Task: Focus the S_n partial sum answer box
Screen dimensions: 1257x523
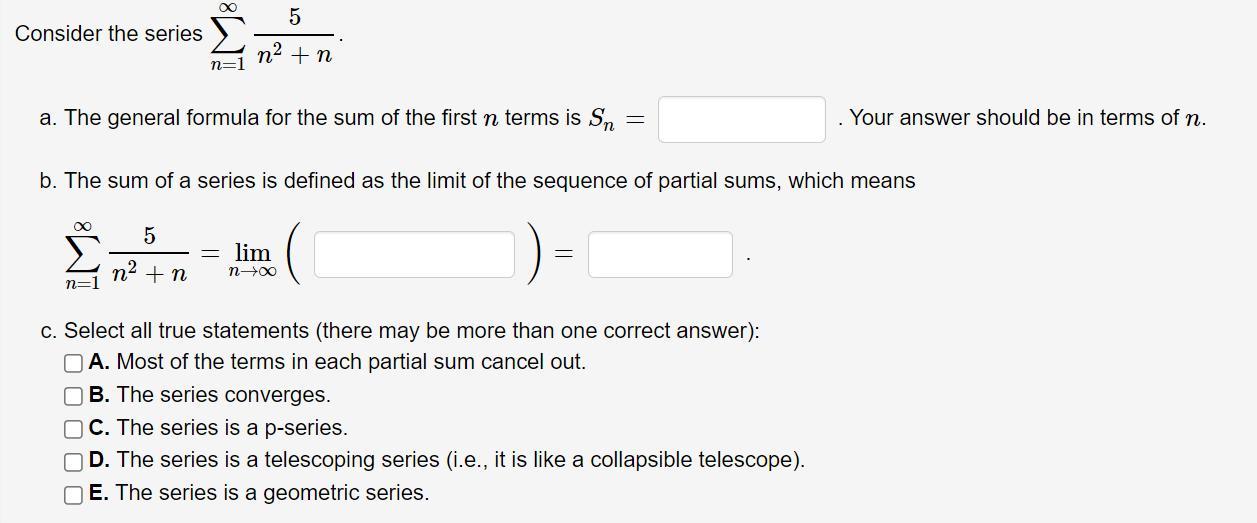Action: tap(741, 120)
